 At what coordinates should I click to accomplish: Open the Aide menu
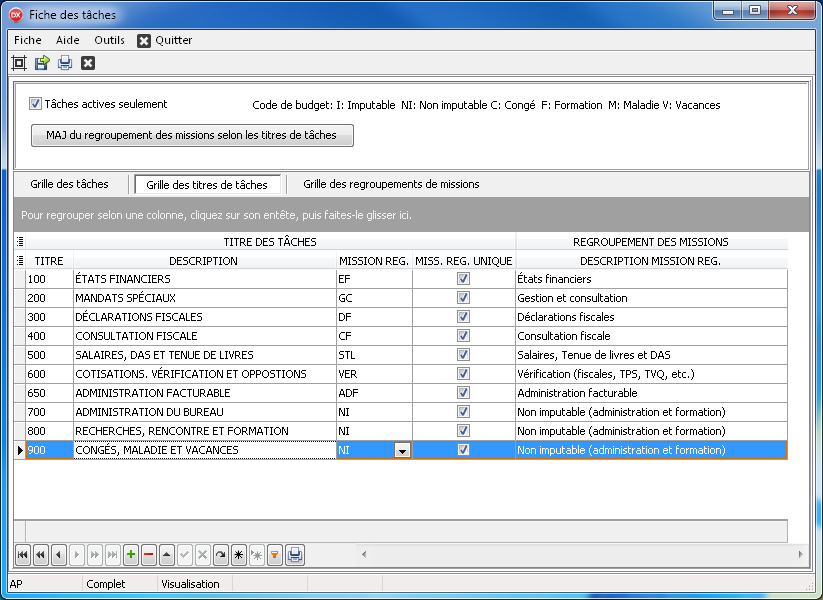[68, 40]
